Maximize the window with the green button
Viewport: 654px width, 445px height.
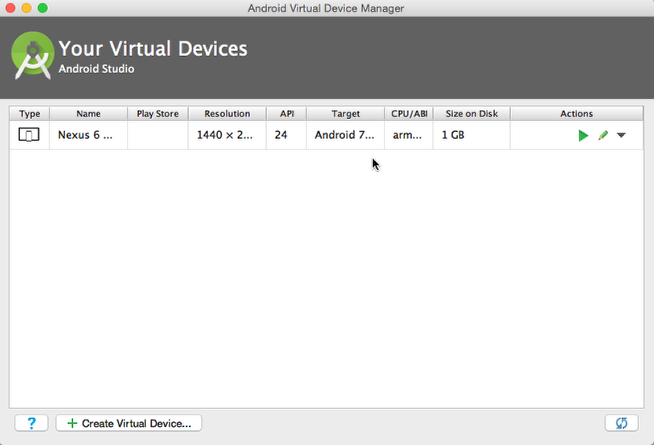(43, 8)
